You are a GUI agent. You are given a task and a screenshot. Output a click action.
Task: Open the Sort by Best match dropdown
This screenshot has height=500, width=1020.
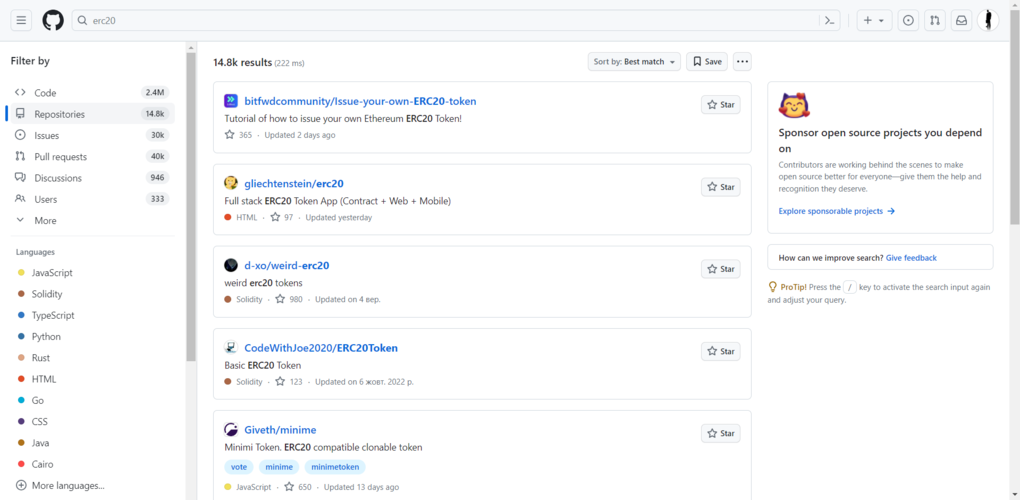point(634,62)
